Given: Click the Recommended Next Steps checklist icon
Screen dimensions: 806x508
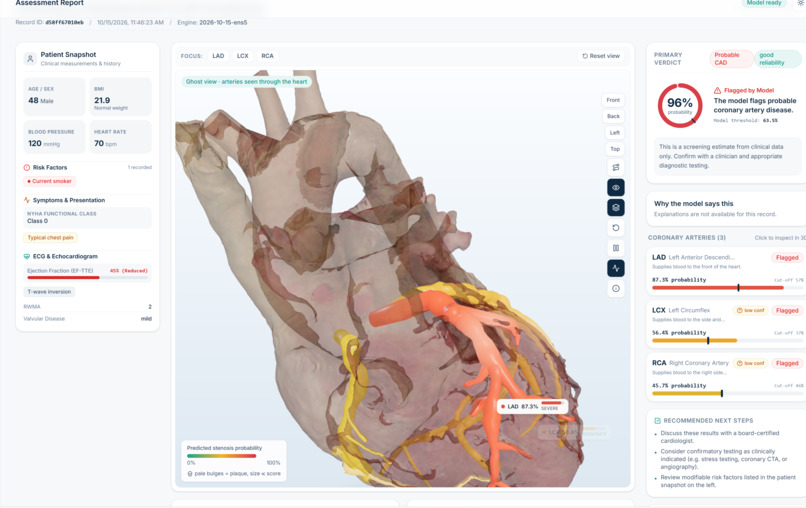Looking at the screenshot, I should 657,421.
